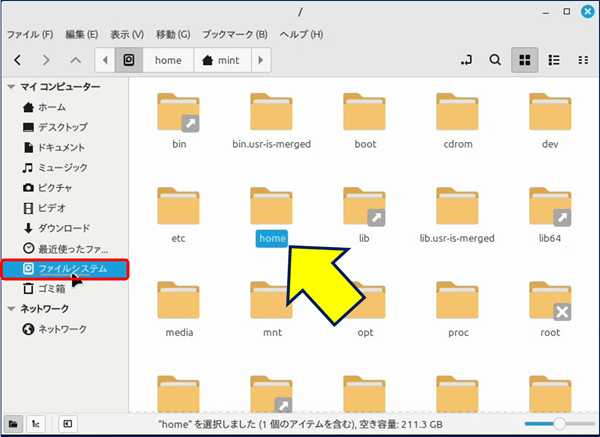
Task: Select the mnt folder icon
Action: pyautogui.click(x=271, y=300)
